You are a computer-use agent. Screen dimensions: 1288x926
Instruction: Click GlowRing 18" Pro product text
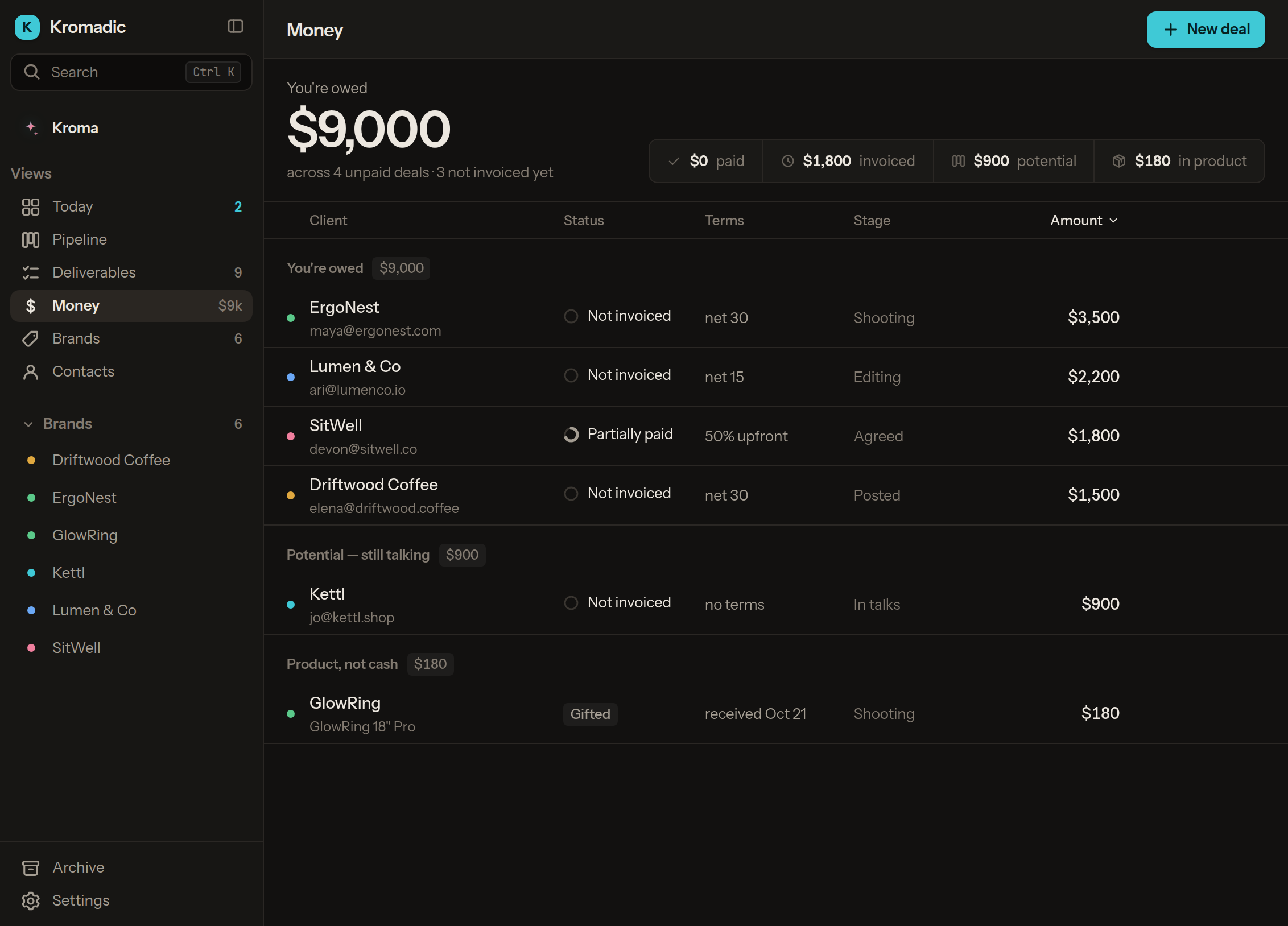[x=362, y=727]
